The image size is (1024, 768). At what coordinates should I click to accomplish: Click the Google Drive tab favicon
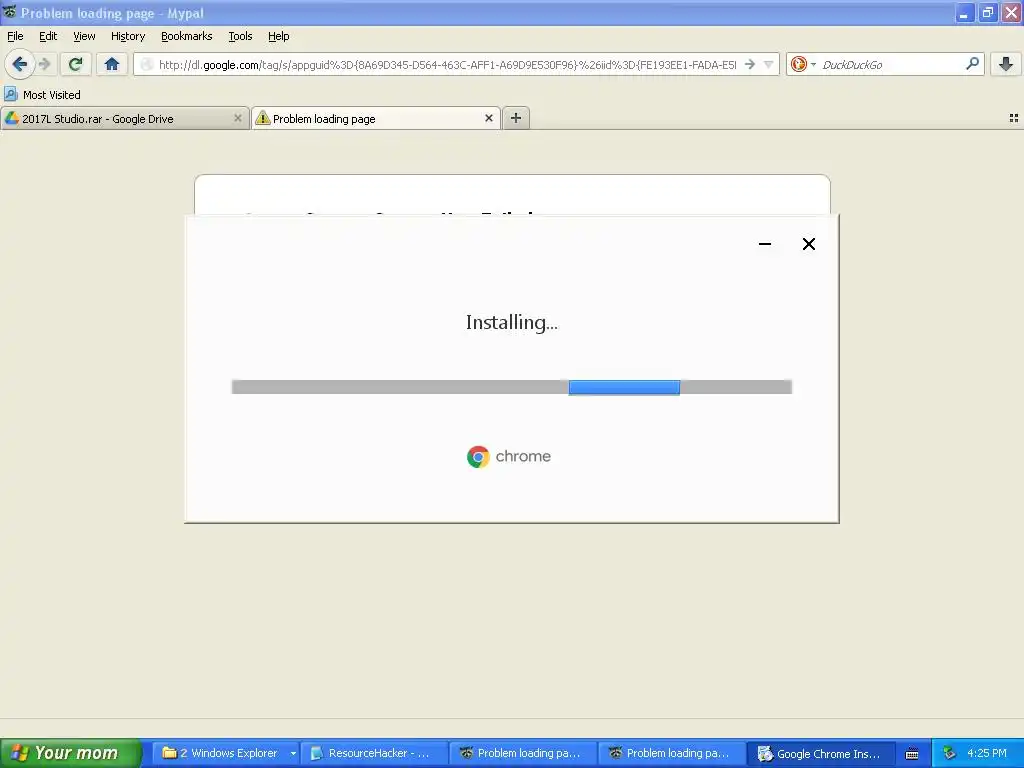point(12,118)
